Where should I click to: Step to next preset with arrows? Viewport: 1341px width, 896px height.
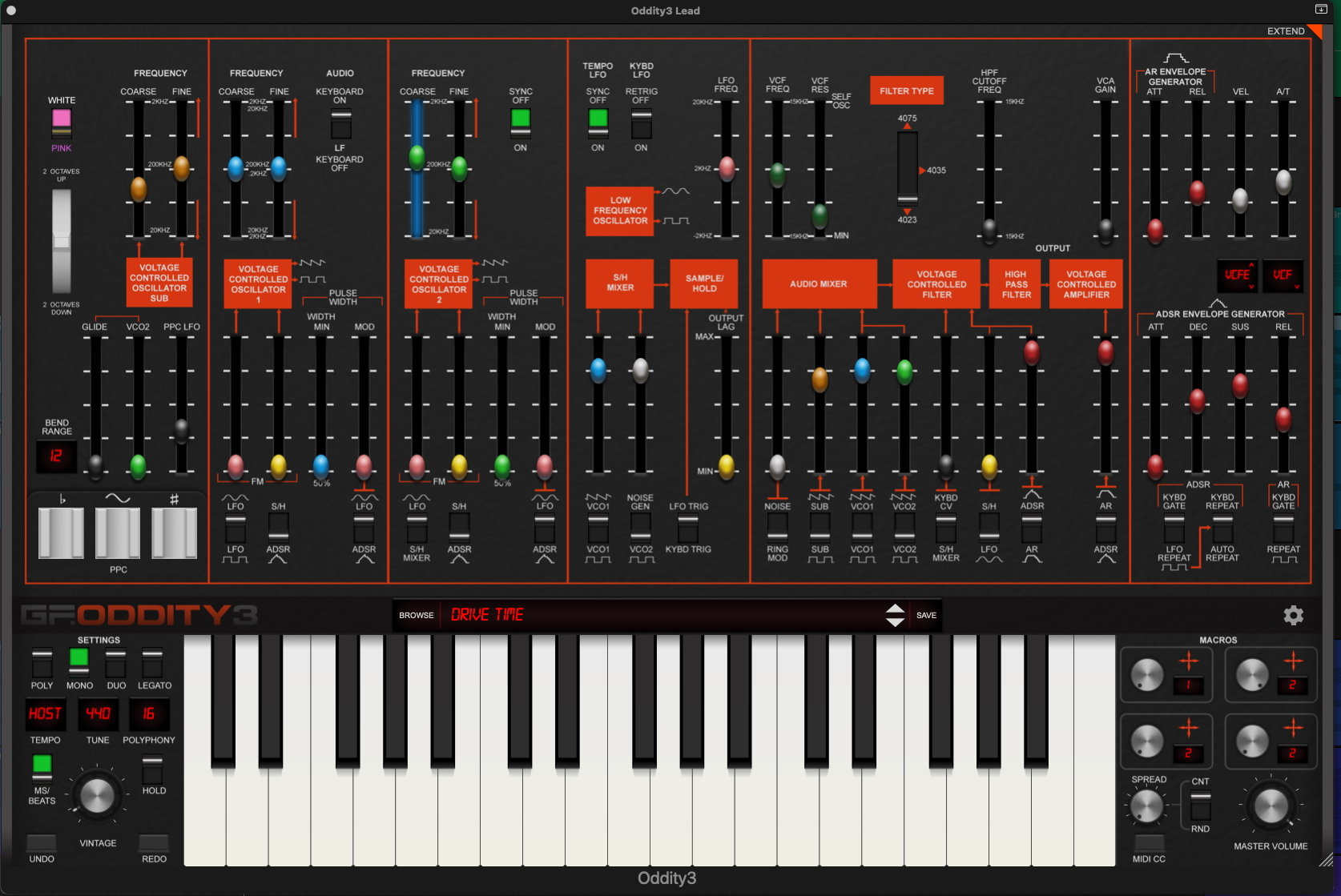tap(895, 622)
